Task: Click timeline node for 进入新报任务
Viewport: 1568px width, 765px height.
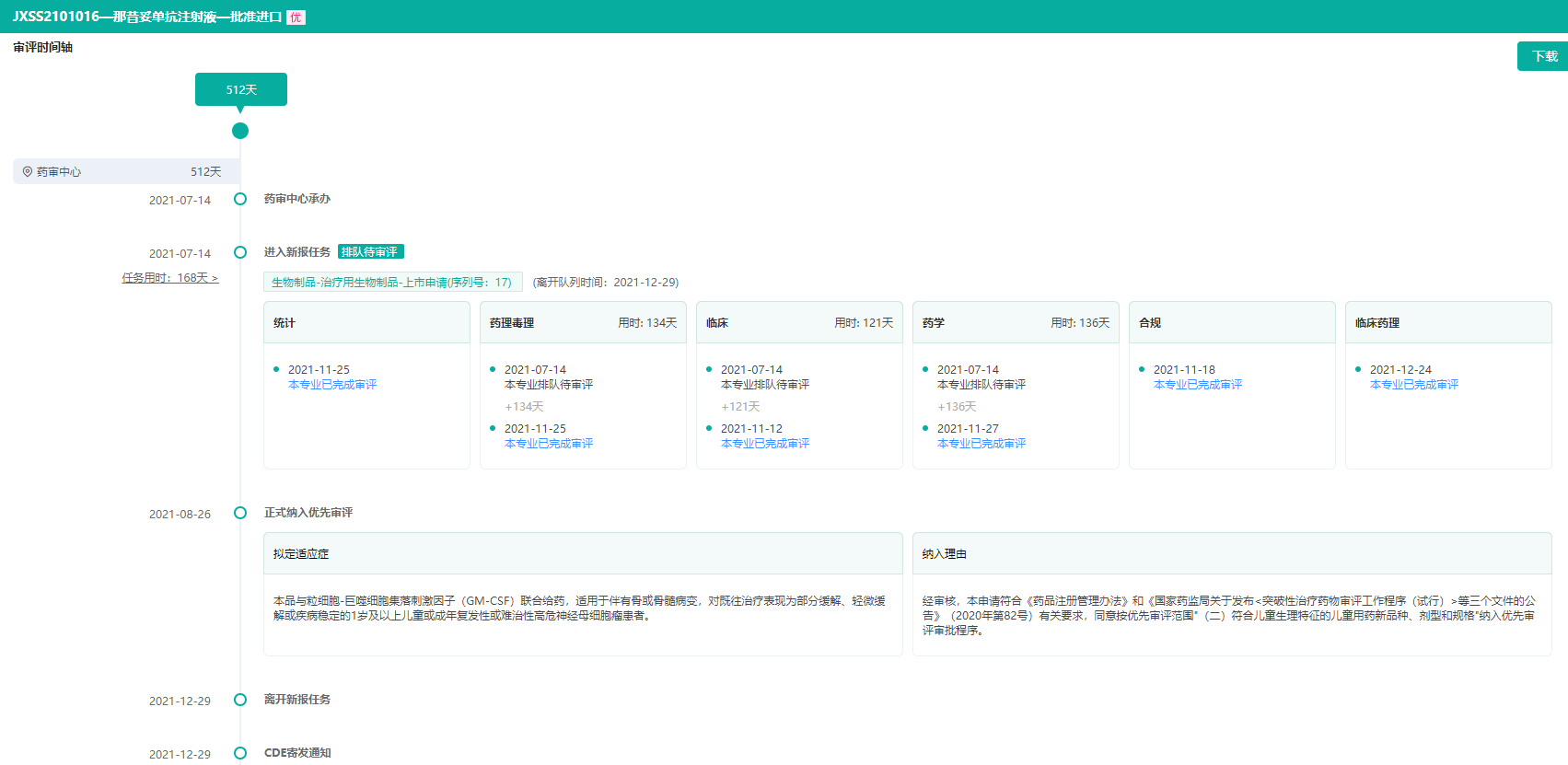Action: (240, 252)
